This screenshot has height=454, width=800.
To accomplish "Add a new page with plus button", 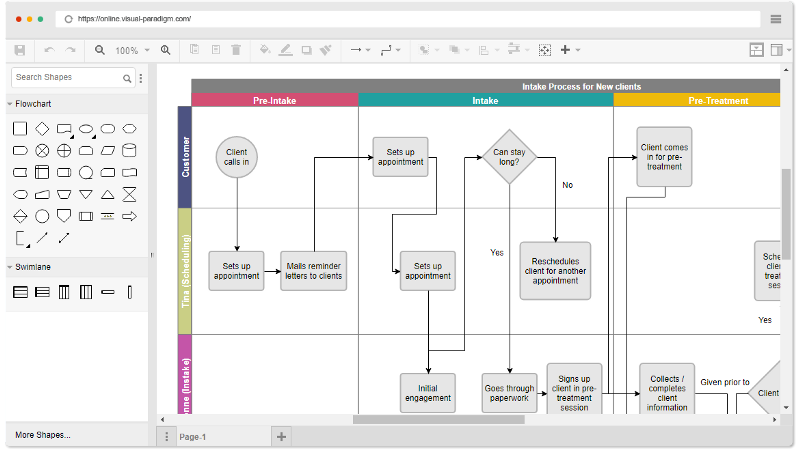I will [x=281, y=437].
